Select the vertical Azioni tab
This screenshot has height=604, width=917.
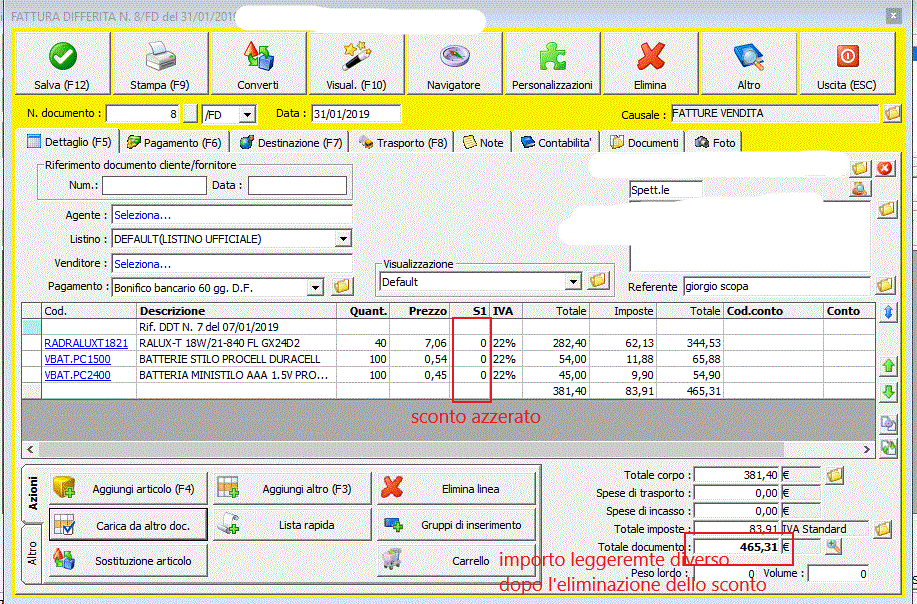coord(33,494)
